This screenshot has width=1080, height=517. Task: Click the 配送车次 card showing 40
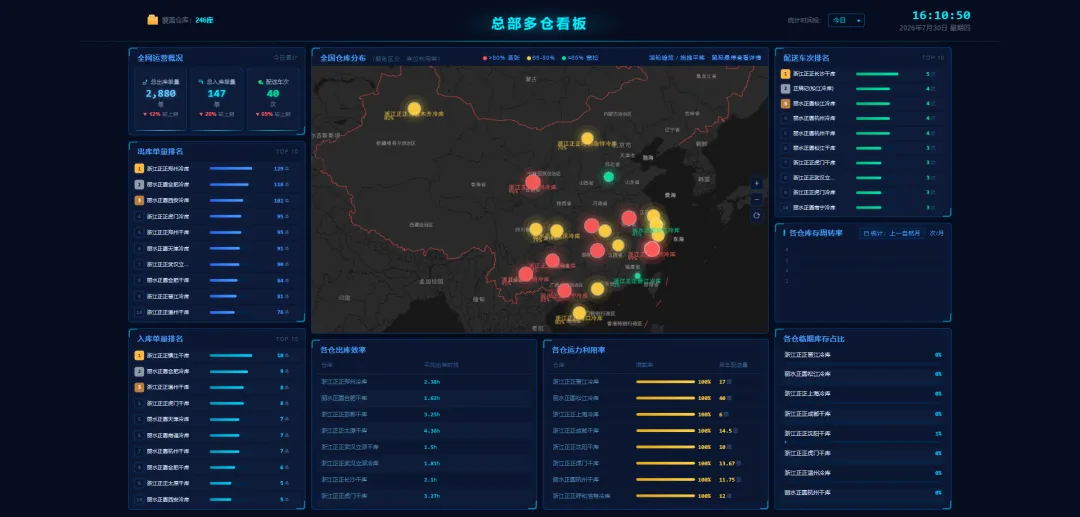pyautogui.click(x=273, y=99)
